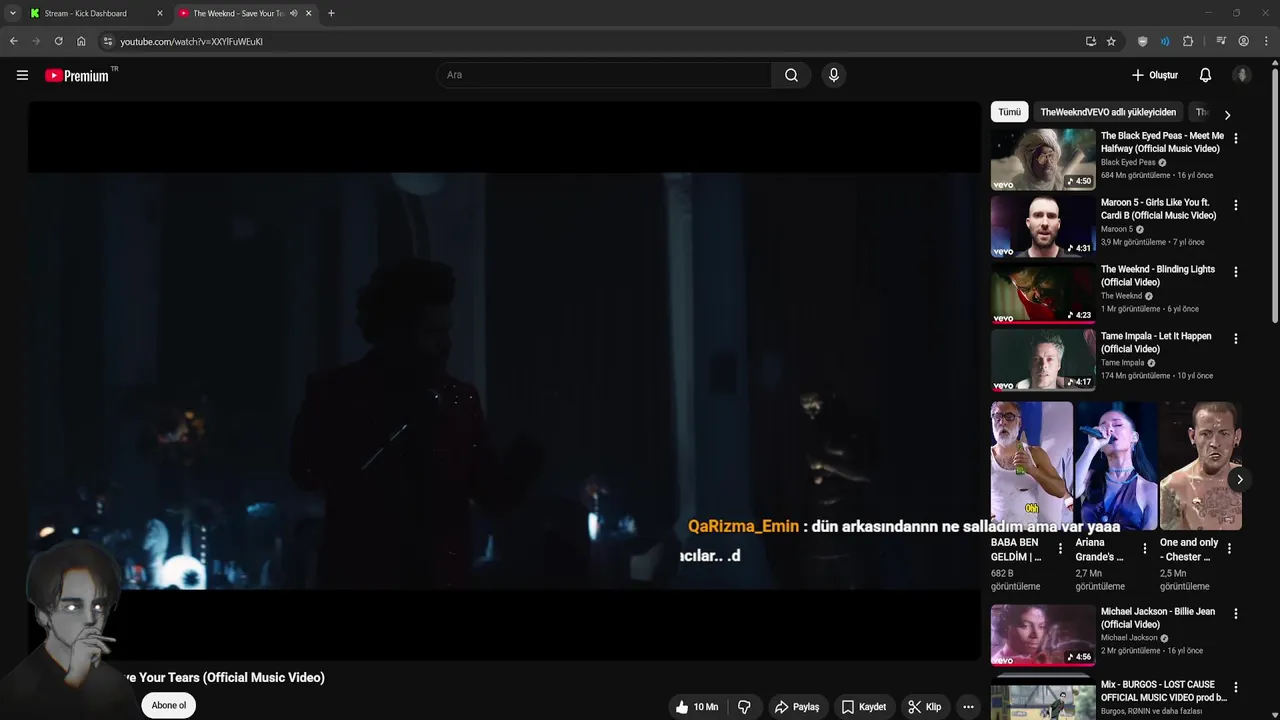
Task: Open Ariana Grande's short thumbnail
Action: (1116, 466)
